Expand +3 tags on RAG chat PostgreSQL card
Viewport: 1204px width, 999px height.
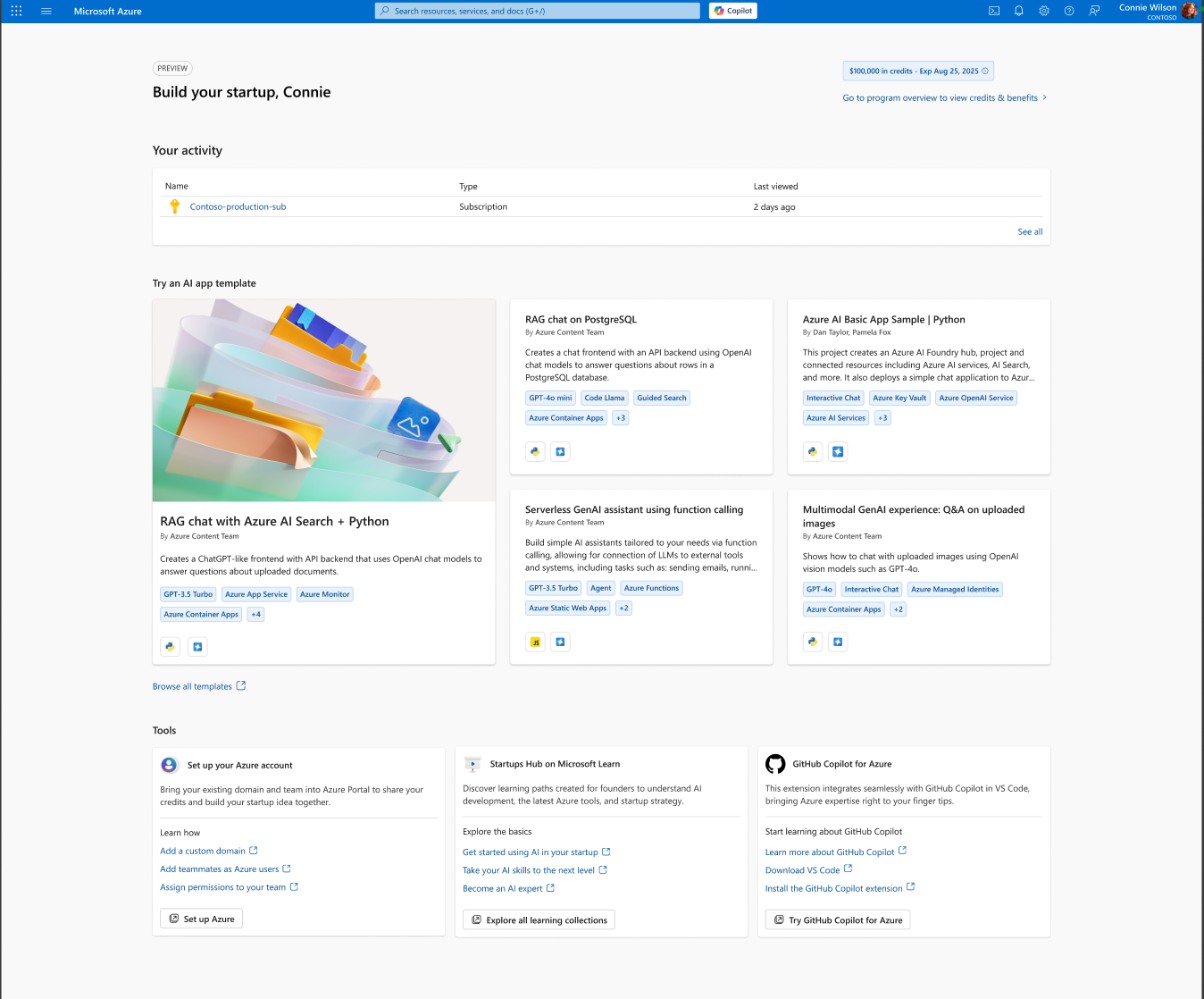(x=621, y=418)
